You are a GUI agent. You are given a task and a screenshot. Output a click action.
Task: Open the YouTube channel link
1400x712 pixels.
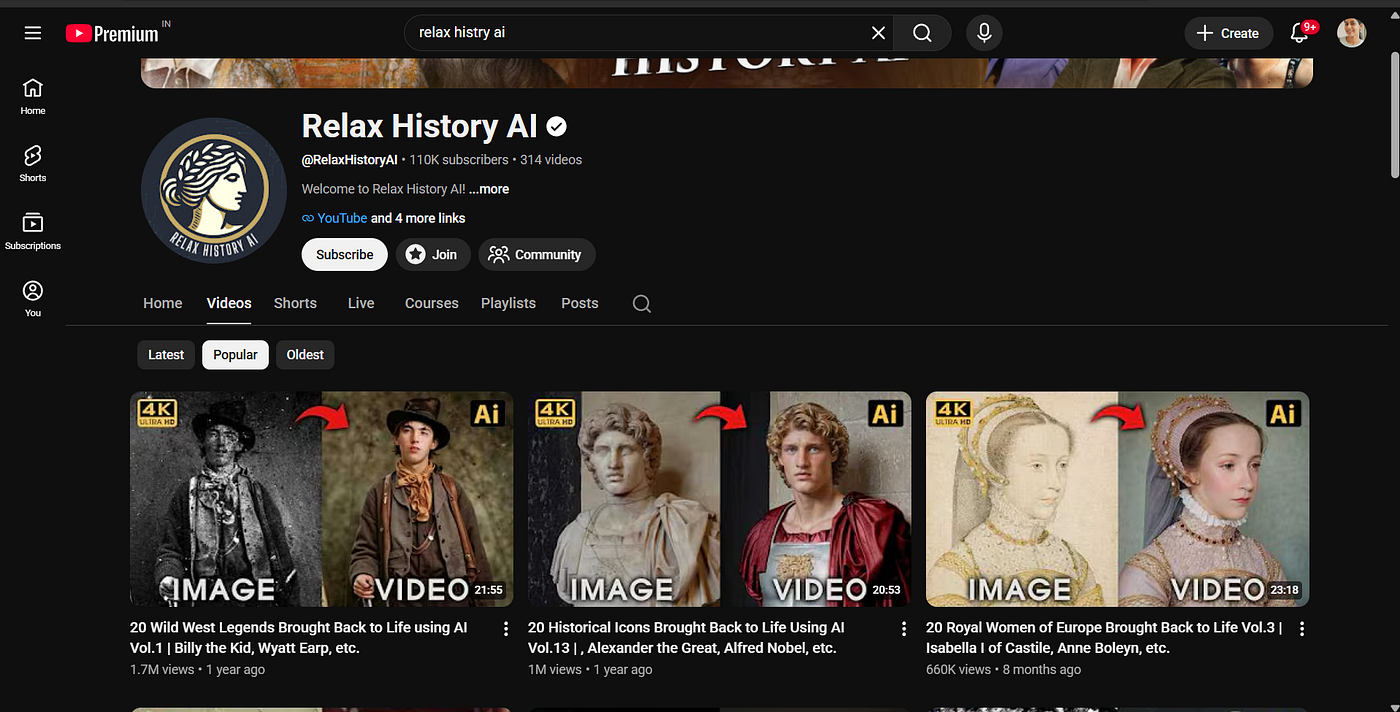[342, 218]
